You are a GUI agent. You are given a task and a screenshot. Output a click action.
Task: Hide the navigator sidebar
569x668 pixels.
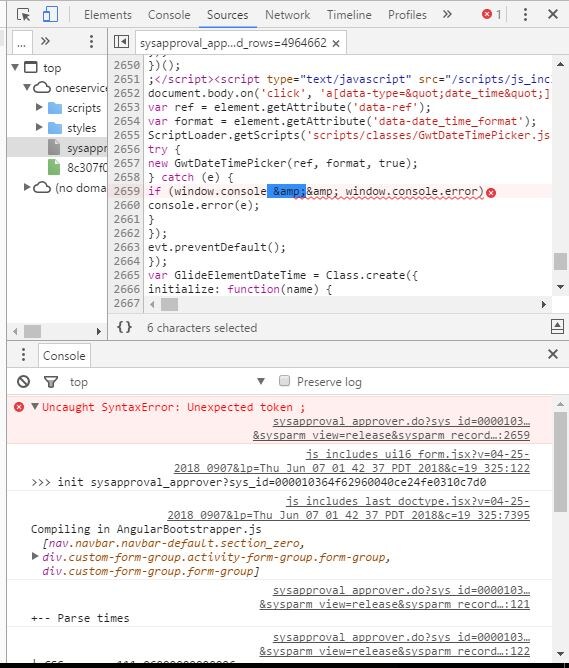coord(121,42)
